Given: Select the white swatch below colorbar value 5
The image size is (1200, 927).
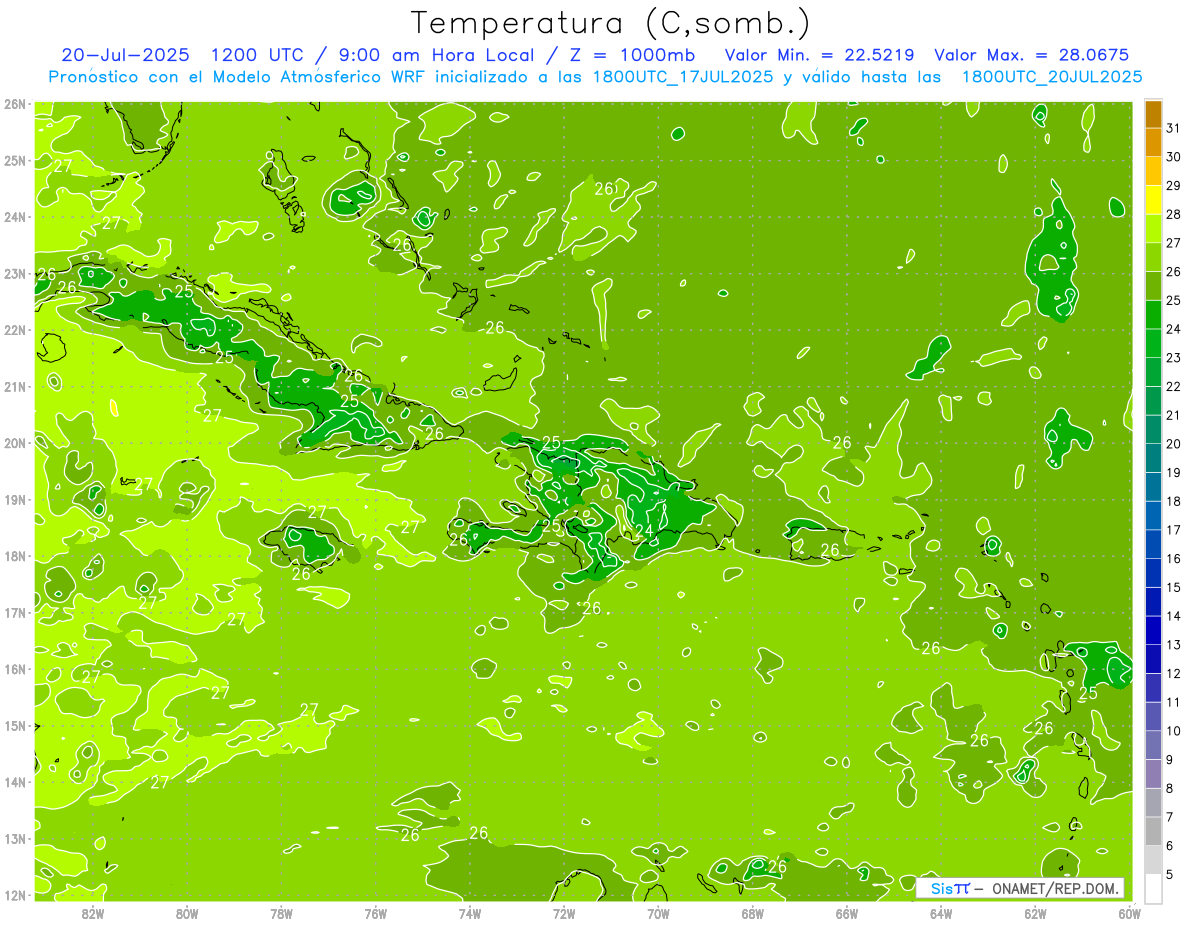Looking at the screenshot, I should (1153, 888).
